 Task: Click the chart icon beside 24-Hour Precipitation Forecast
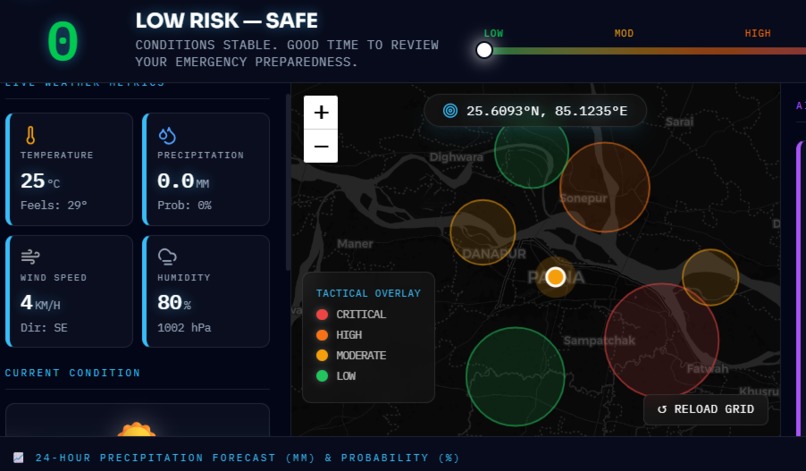pos(18,457)
